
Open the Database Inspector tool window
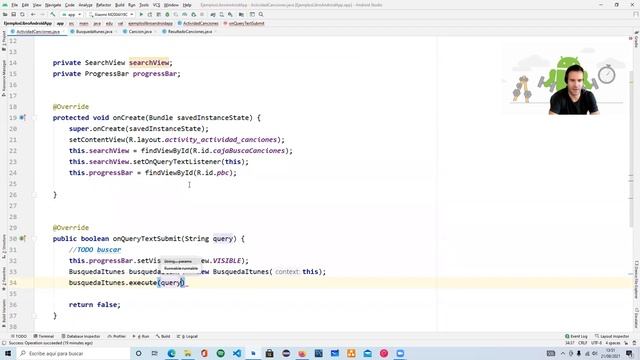click(x=81, y=336)
